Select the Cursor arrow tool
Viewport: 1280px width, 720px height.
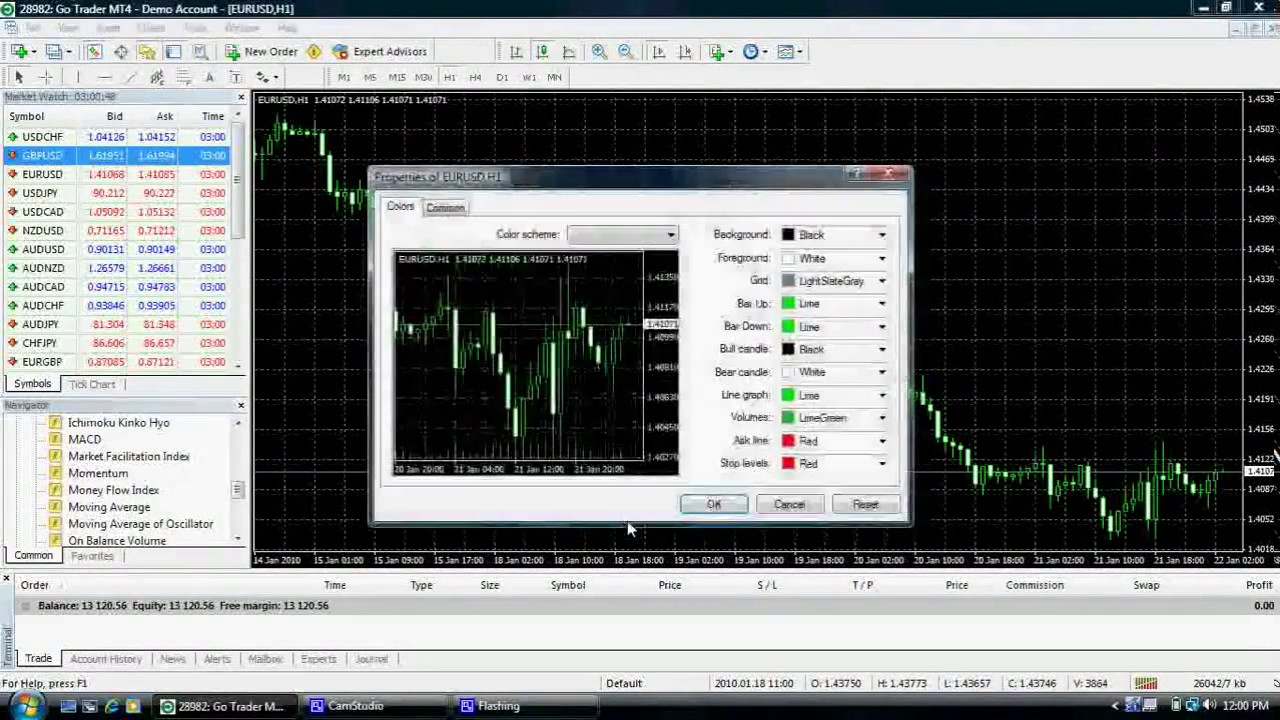[19, 77]
